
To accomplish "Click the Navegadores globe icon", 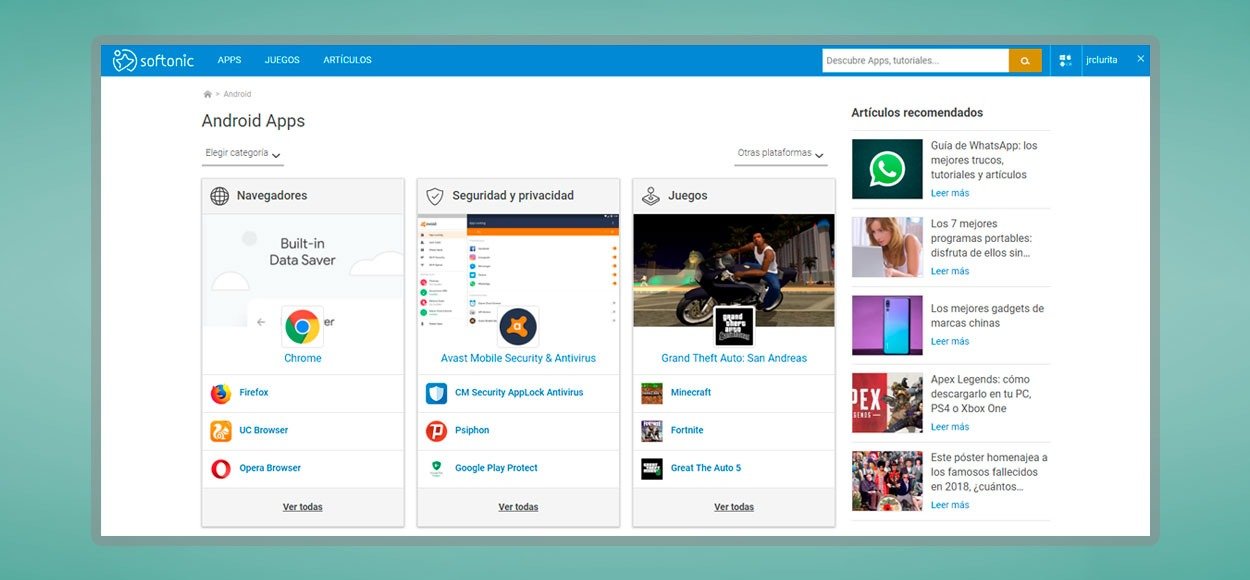I will point(220,196).
